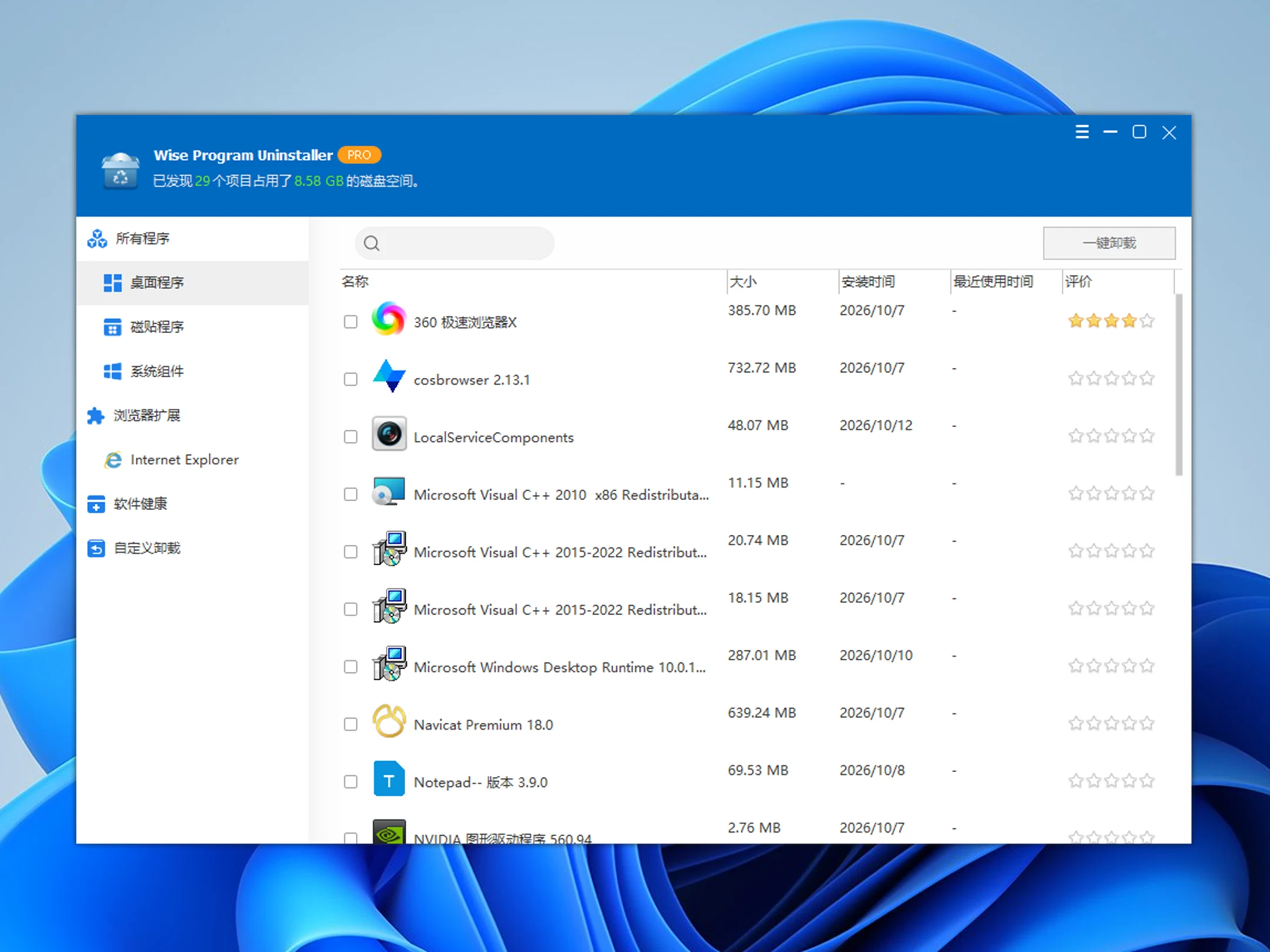Viewport: 1270px width, 952px height.
Task: Click the Wise Program Uninstaller recycle bin logo
Action: 120,170
